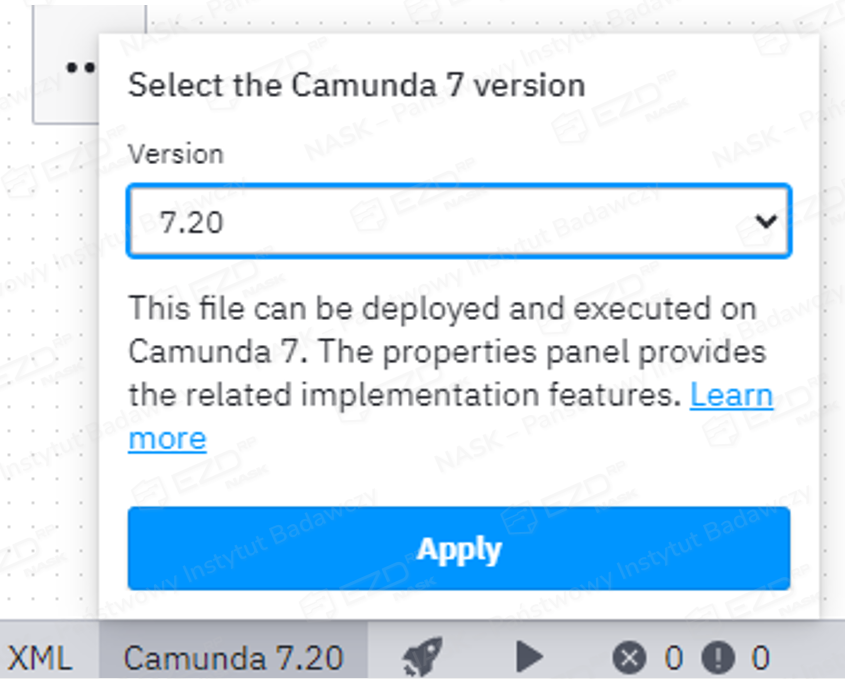This screenshot has width=845, height=679.
Task: Click the warning count number
Action: tap(761, 657)
